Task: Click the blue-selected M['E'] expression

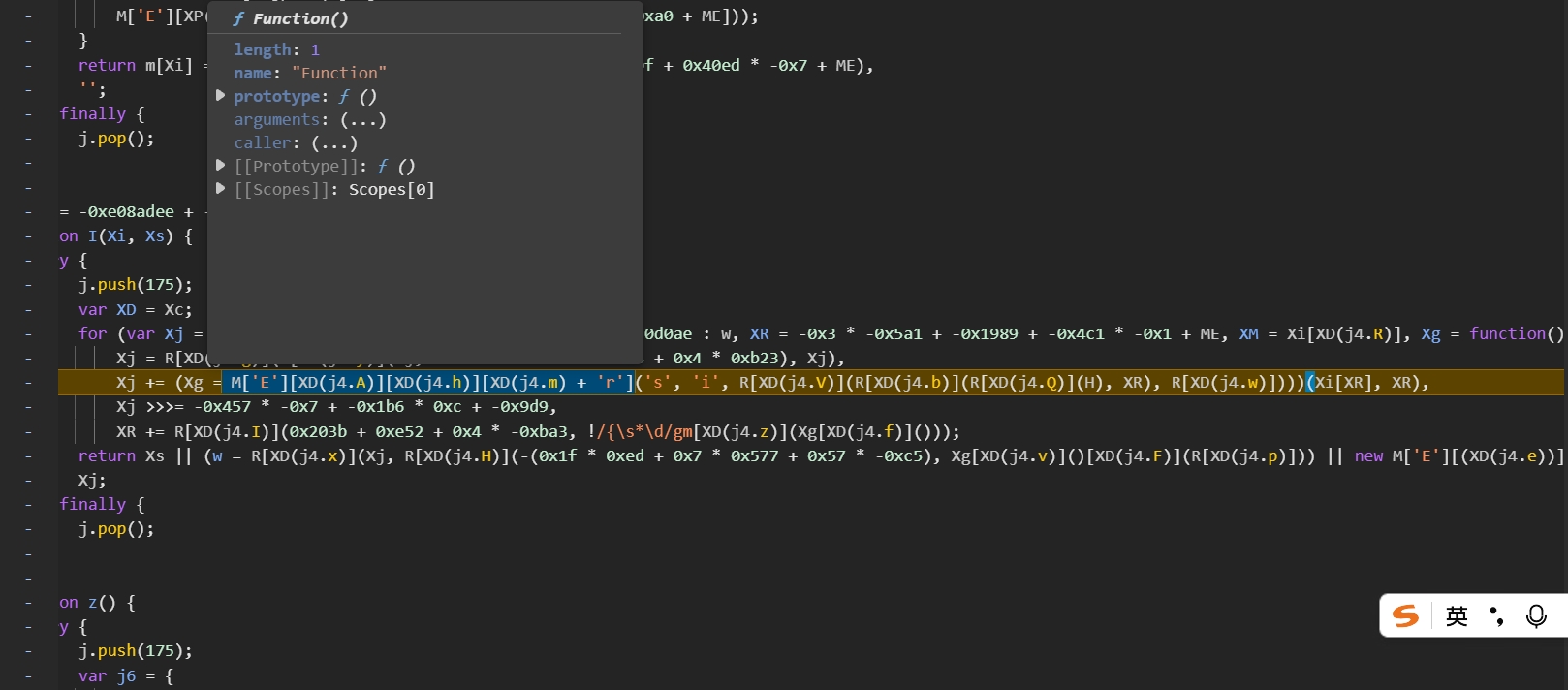Action: (427, 383)
